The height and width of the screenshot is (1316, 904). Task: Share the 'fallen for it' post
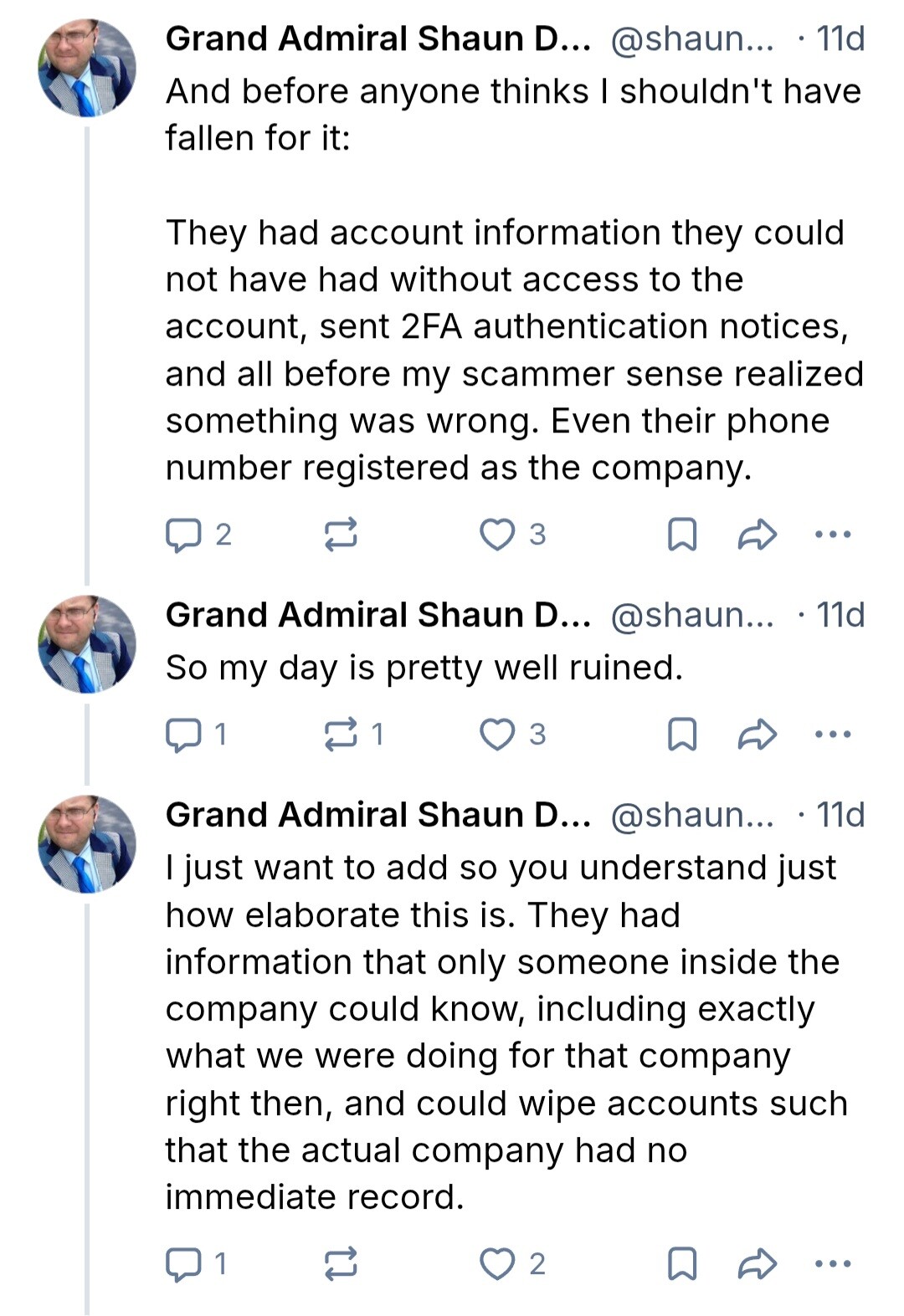(758, 535)
